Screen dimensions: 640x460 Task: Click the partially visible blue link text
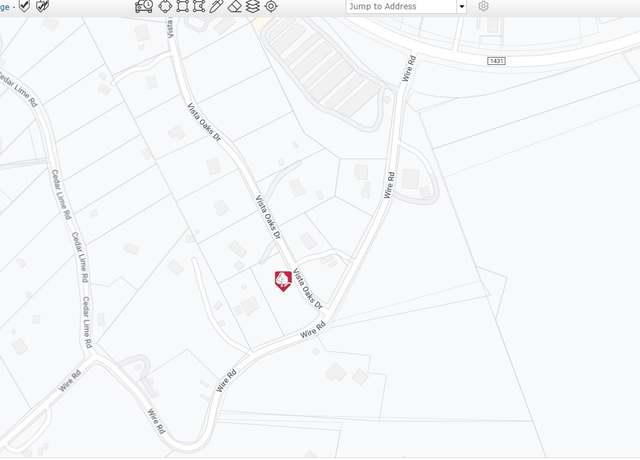(x=4, y=7)
